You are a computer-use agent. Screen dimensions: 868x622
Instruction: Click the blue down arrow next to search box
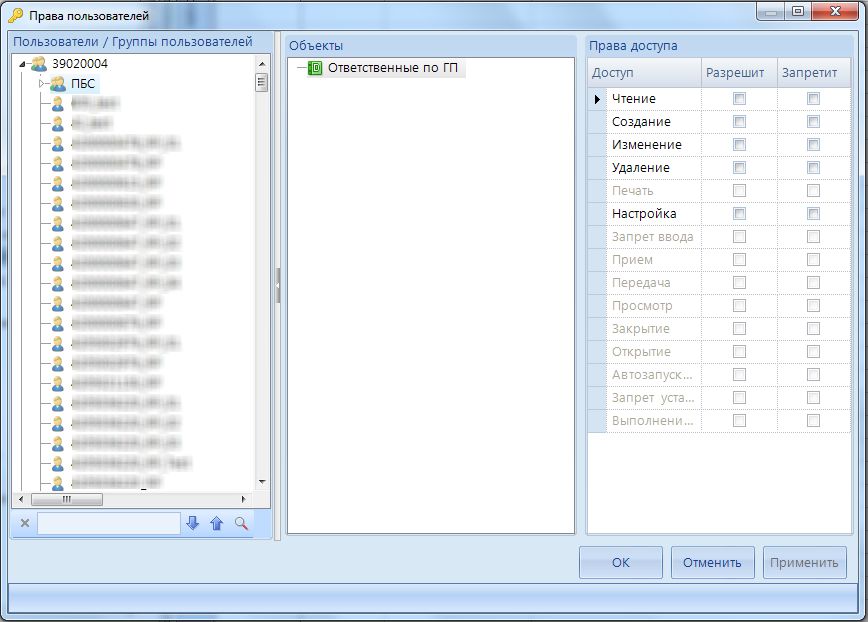193,523
